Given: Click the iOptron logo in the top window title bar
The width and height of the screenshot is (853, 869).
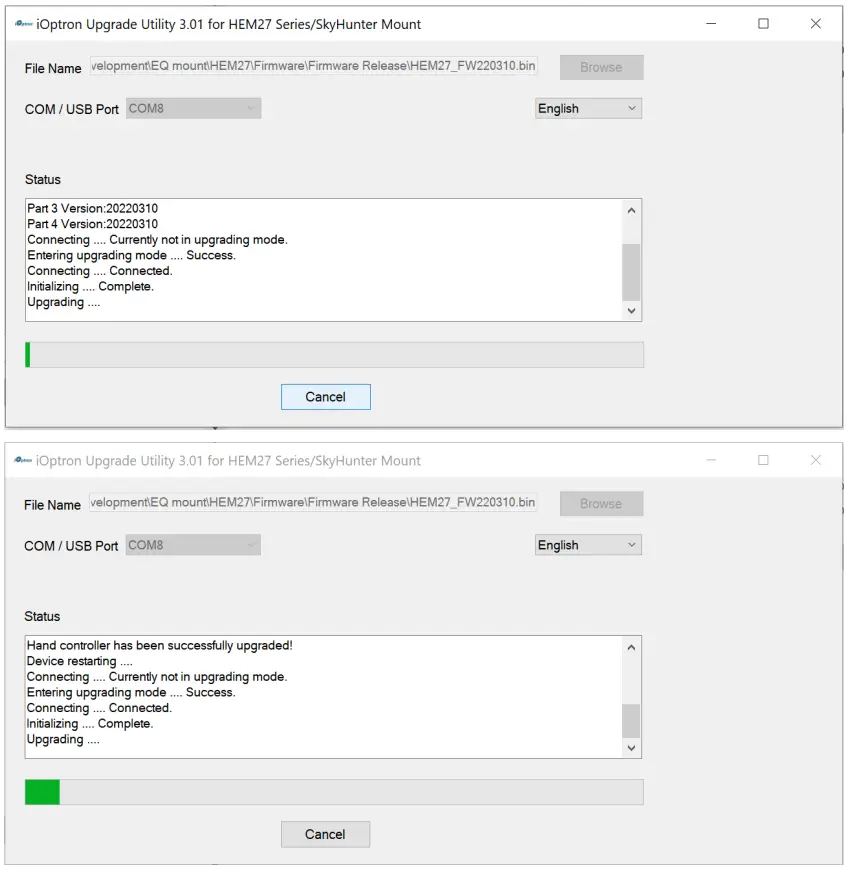Looking at the screenshot, I should click(x=22, y=23).
